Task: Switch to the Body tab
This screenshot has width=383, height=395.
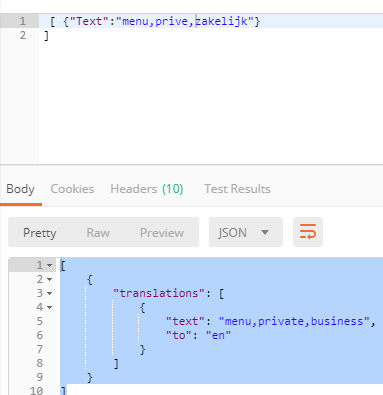Action: pos(21,189)
